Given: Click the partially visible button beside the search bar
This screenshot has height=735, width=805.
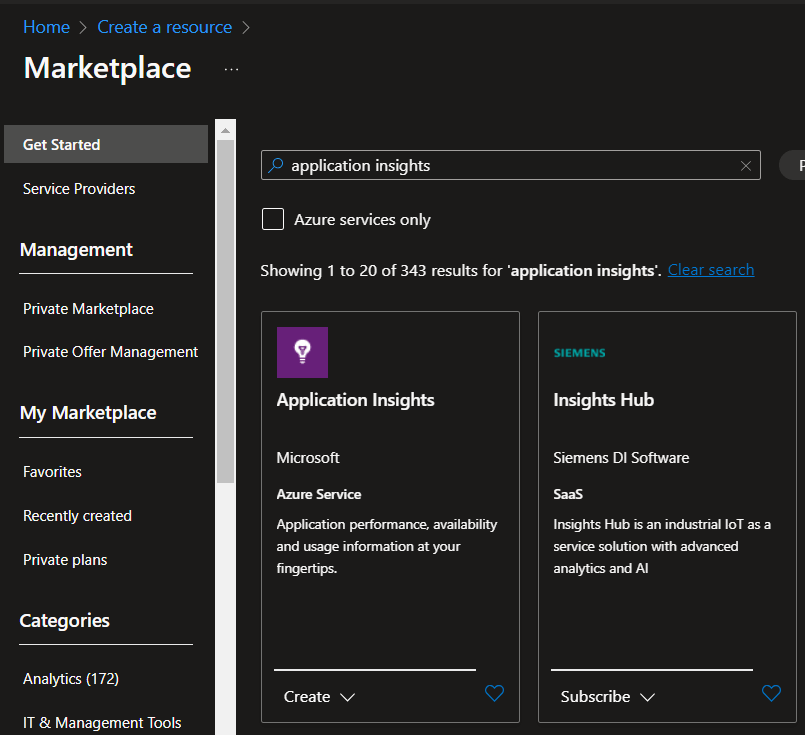Looking at the screenshot, I should pyautogui.click(x=793, y=165).
